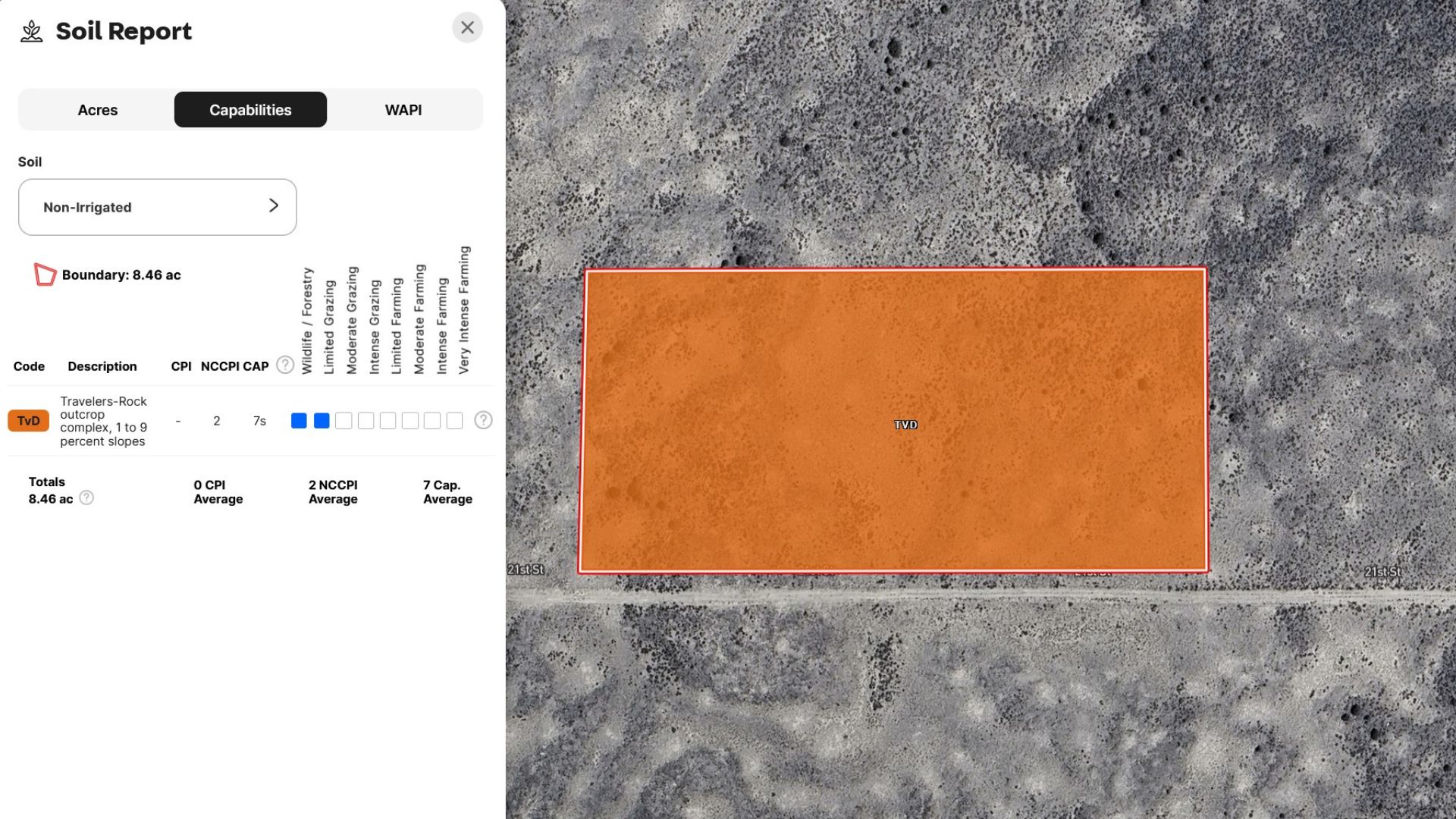This screenshot has height=819, width=1456.
Task: Switch to the Acres tab
Action: click(x=97, y=110)
